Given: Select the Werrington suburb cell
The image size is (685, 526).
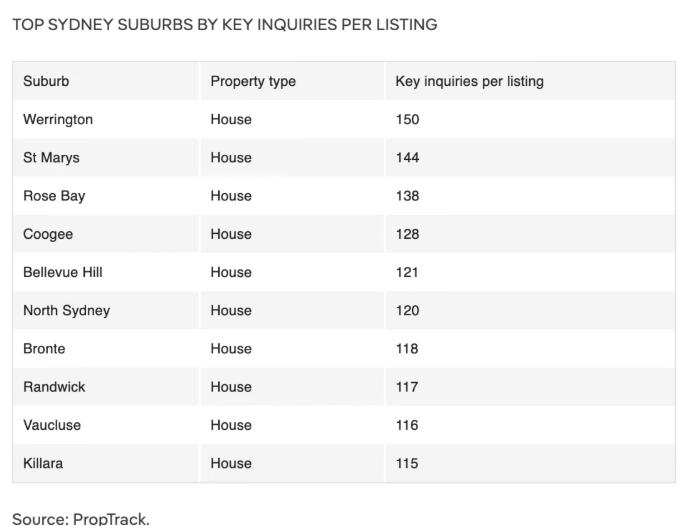Looking at the screenshot, I should tap(58, 119).
